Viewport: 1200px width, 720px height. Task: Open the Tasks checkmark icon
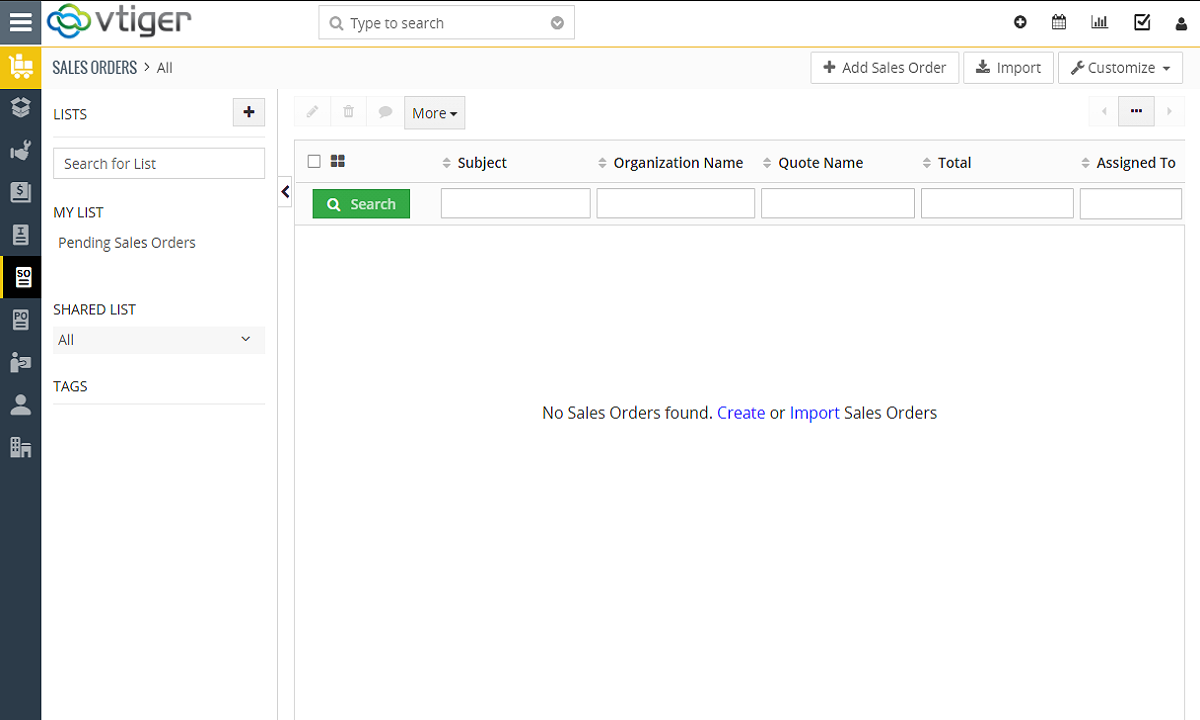(x=1141, y=22)
